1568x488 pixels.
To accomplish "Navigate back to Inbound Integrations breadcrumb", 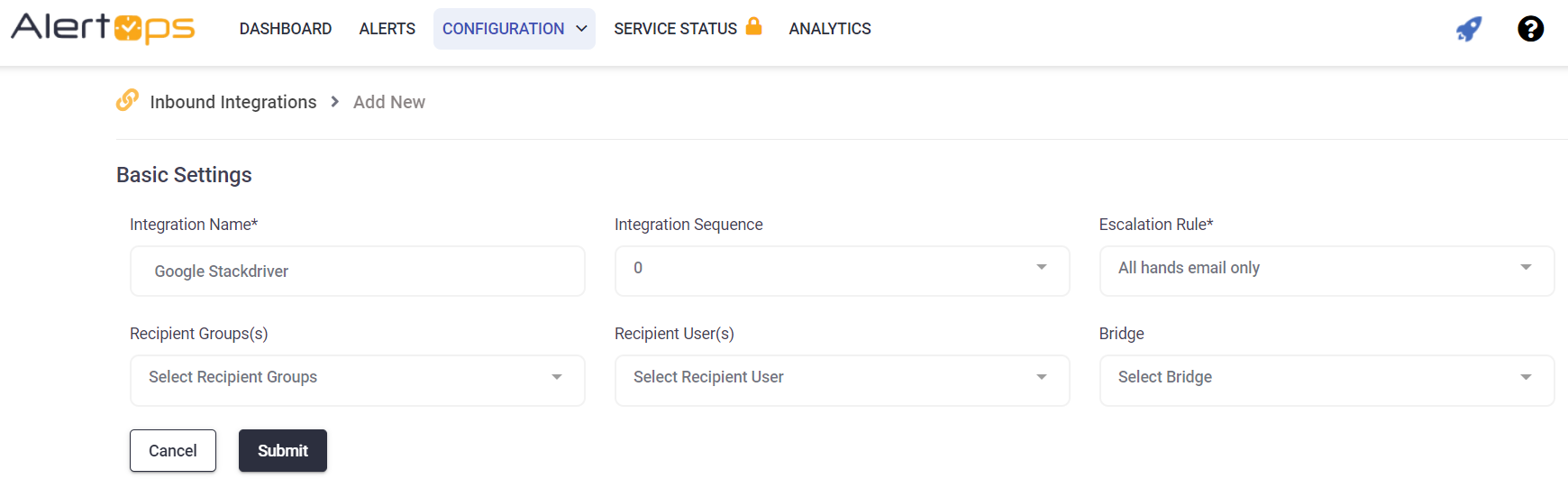I will click(x=232, y=102).
